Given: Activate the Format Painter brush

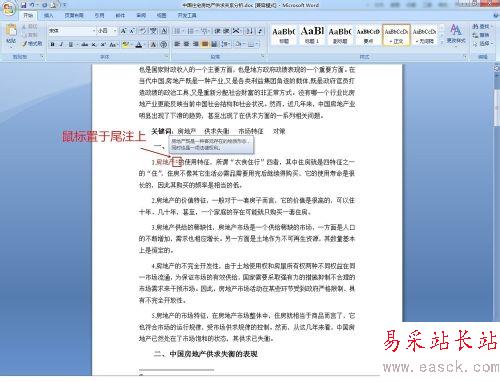Looking at the screenshot, I should tap(32, 43).
